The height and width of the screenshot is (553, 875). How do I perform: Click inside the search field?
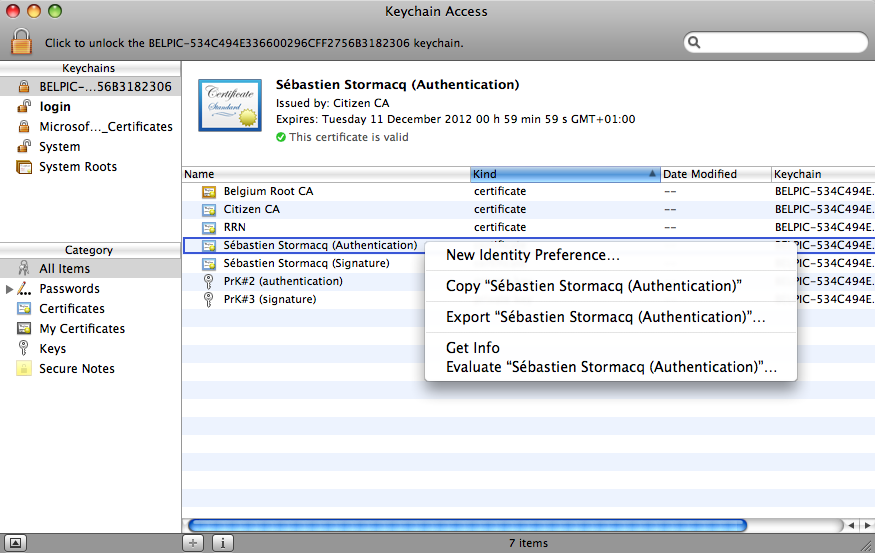(x=776, y=42)
